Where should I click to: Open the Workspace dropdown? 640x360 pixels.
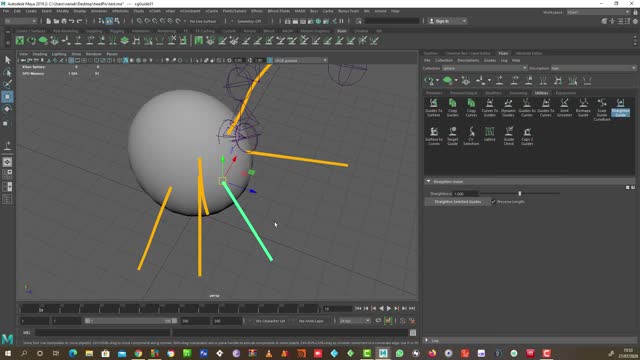point(598,12)
